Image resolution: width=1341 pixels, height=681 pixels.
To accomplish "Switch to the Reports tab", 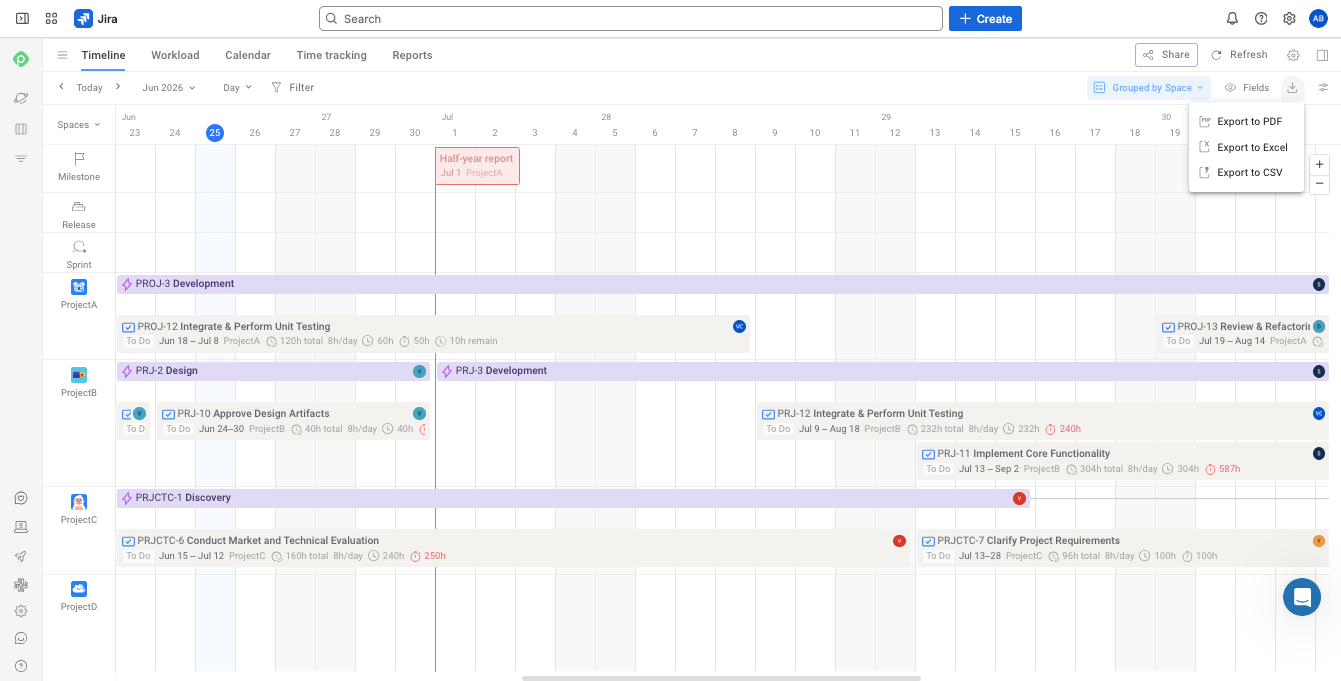I will (412, 55).
